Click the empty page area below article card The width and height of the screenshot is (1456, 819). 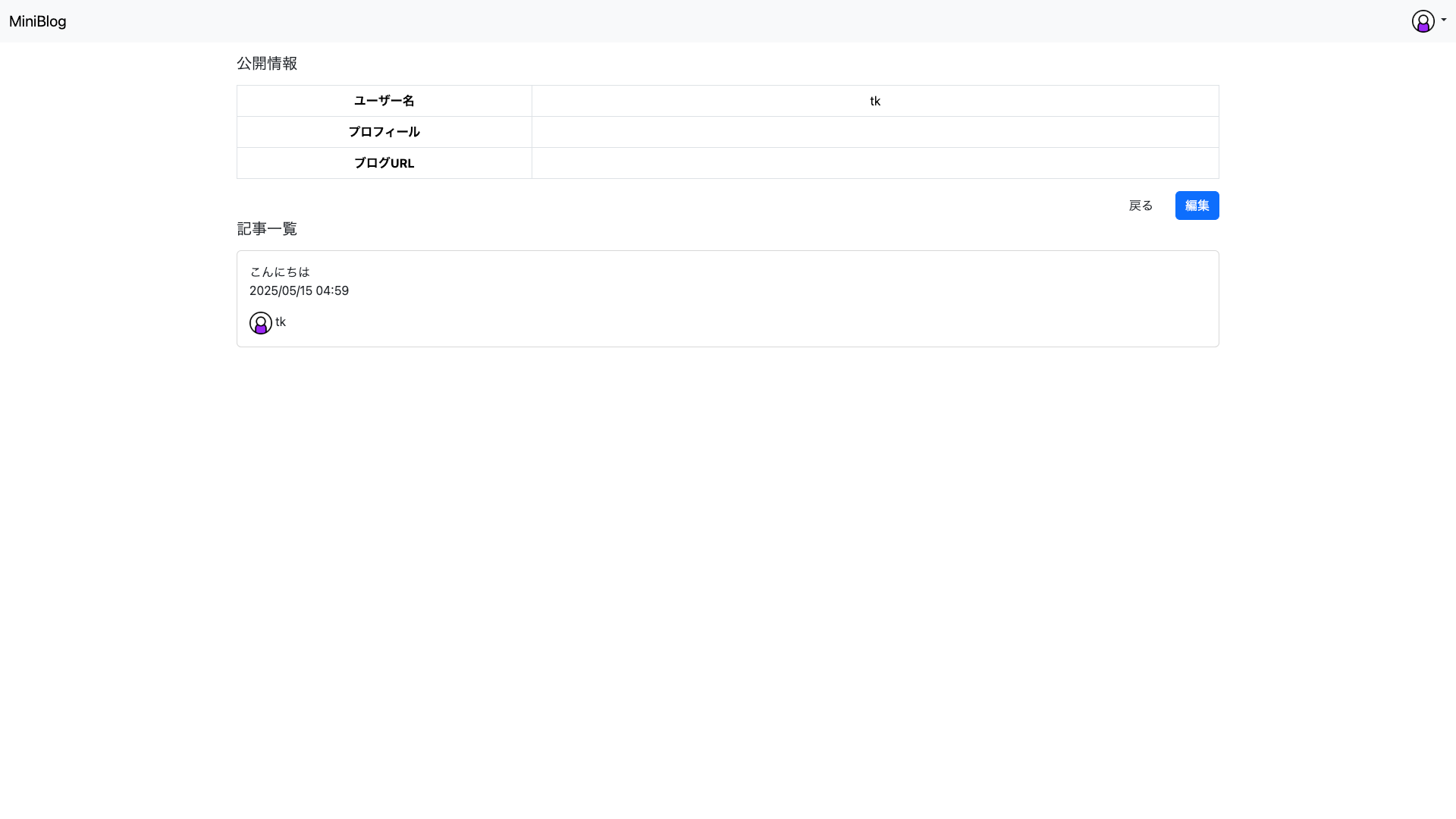tap(728, 569)
